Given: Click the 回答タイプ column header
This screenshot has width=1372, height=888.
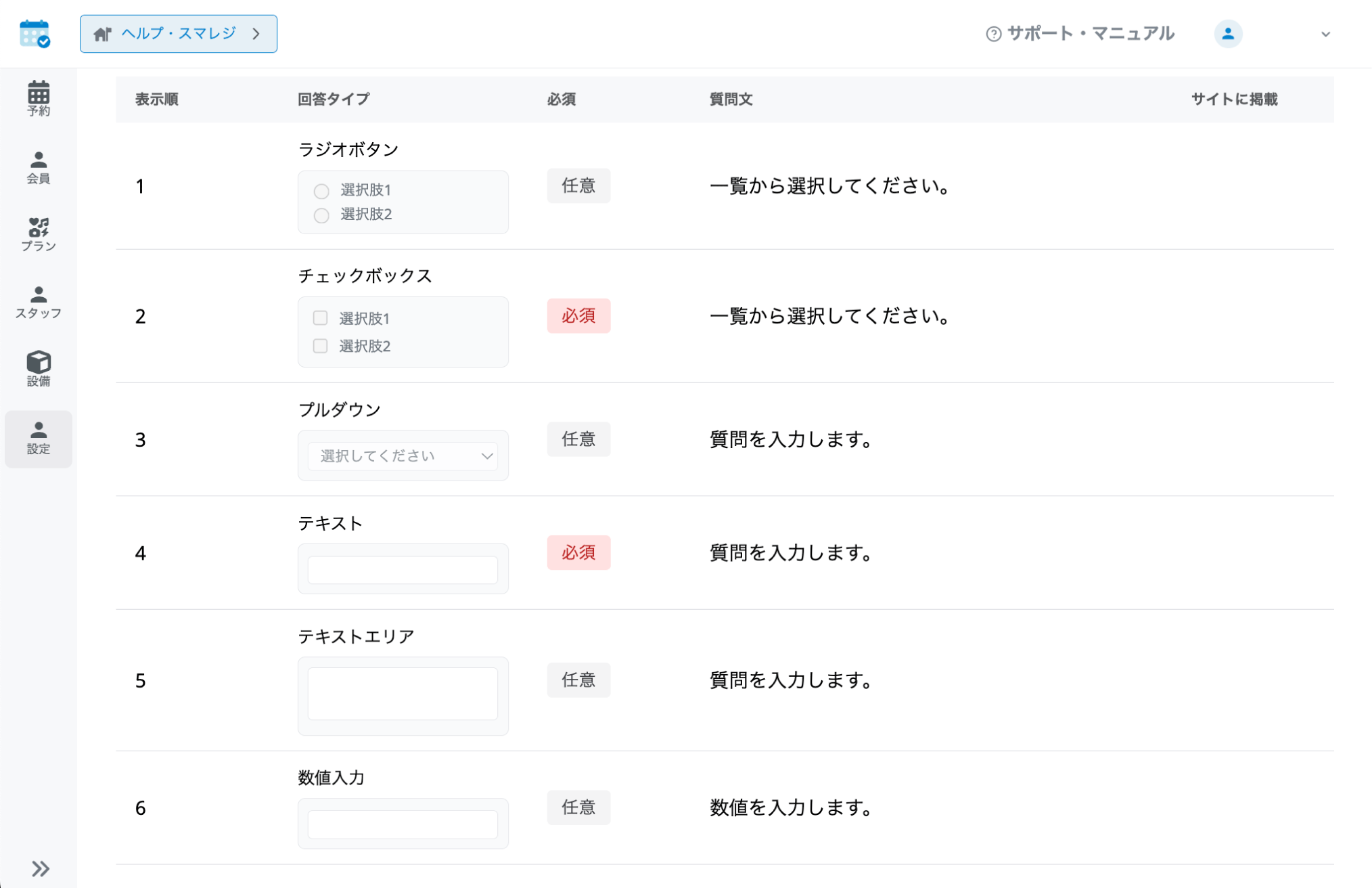Looking at the screenshot, I should point(334,99).
